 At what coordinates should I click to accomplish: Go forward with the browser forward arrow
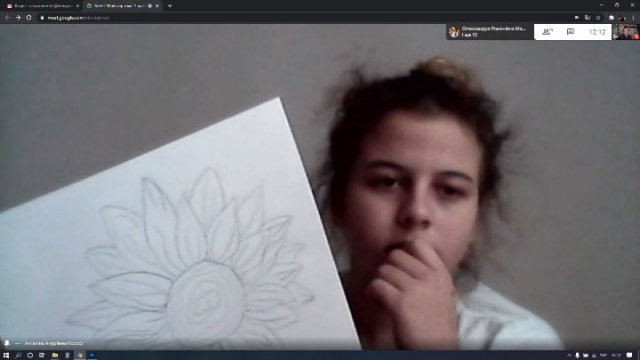18,18
